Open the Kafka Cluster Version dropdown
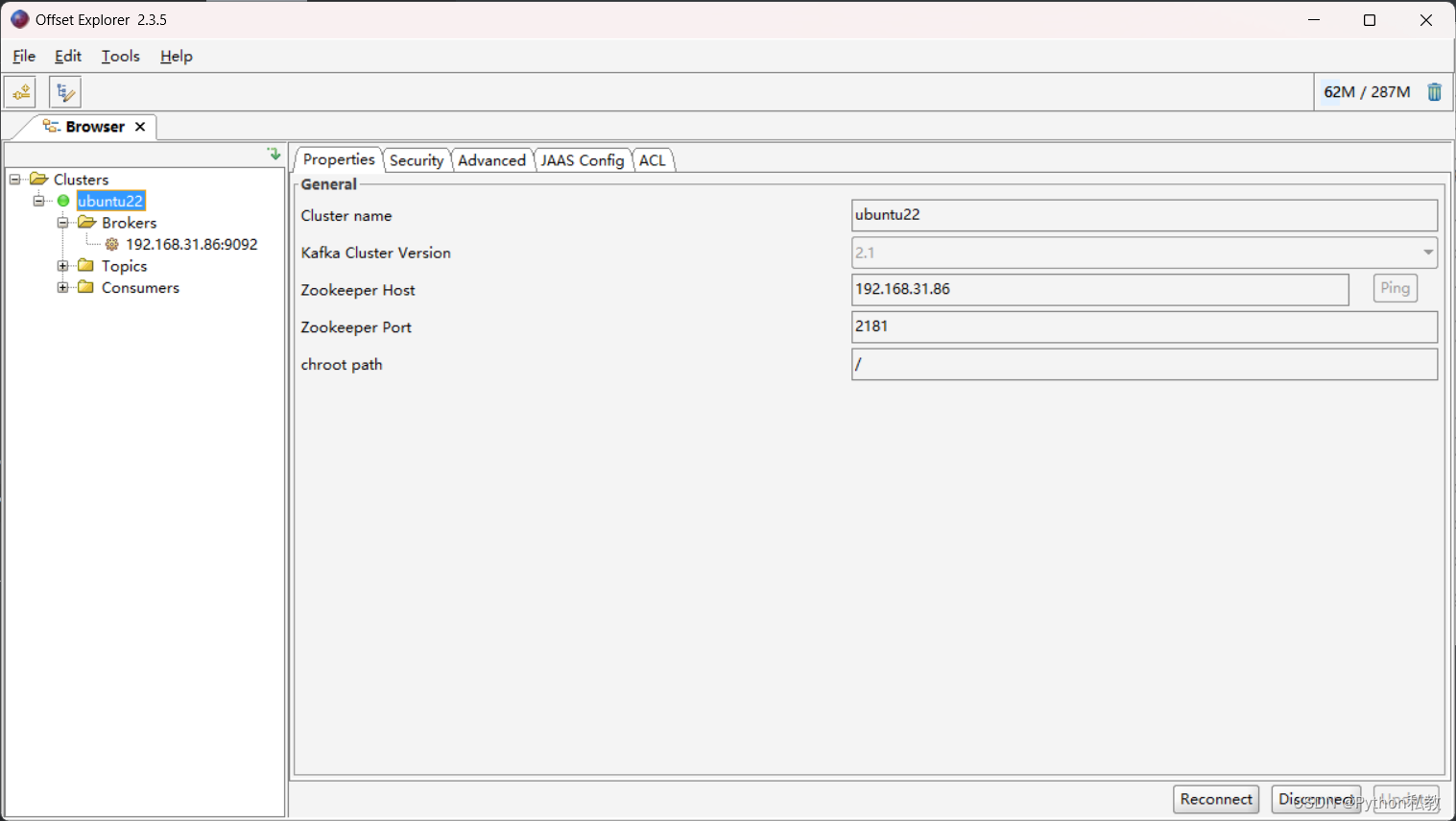Screen dimensions: 1456x821 [1428, 253]
